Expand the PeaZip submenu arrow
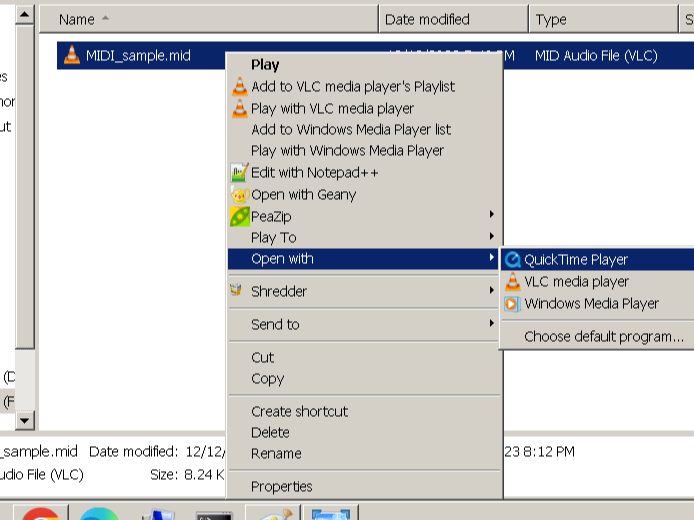The width and height of the screenshot is (694, 520). pyautogui.click(x=491, y=214)
